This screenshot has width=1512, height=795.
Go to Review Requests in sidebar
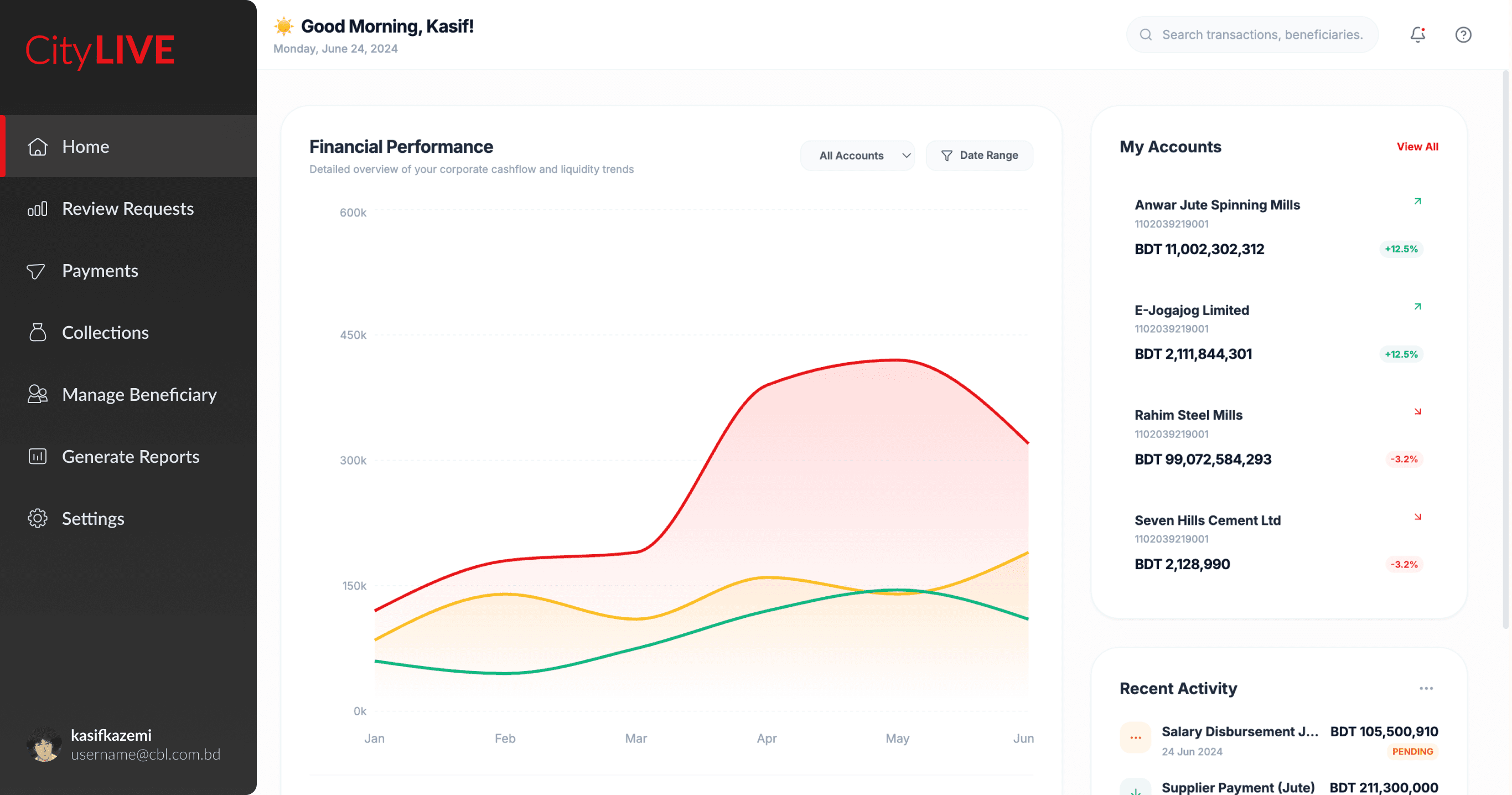click(x=127, y=208)
